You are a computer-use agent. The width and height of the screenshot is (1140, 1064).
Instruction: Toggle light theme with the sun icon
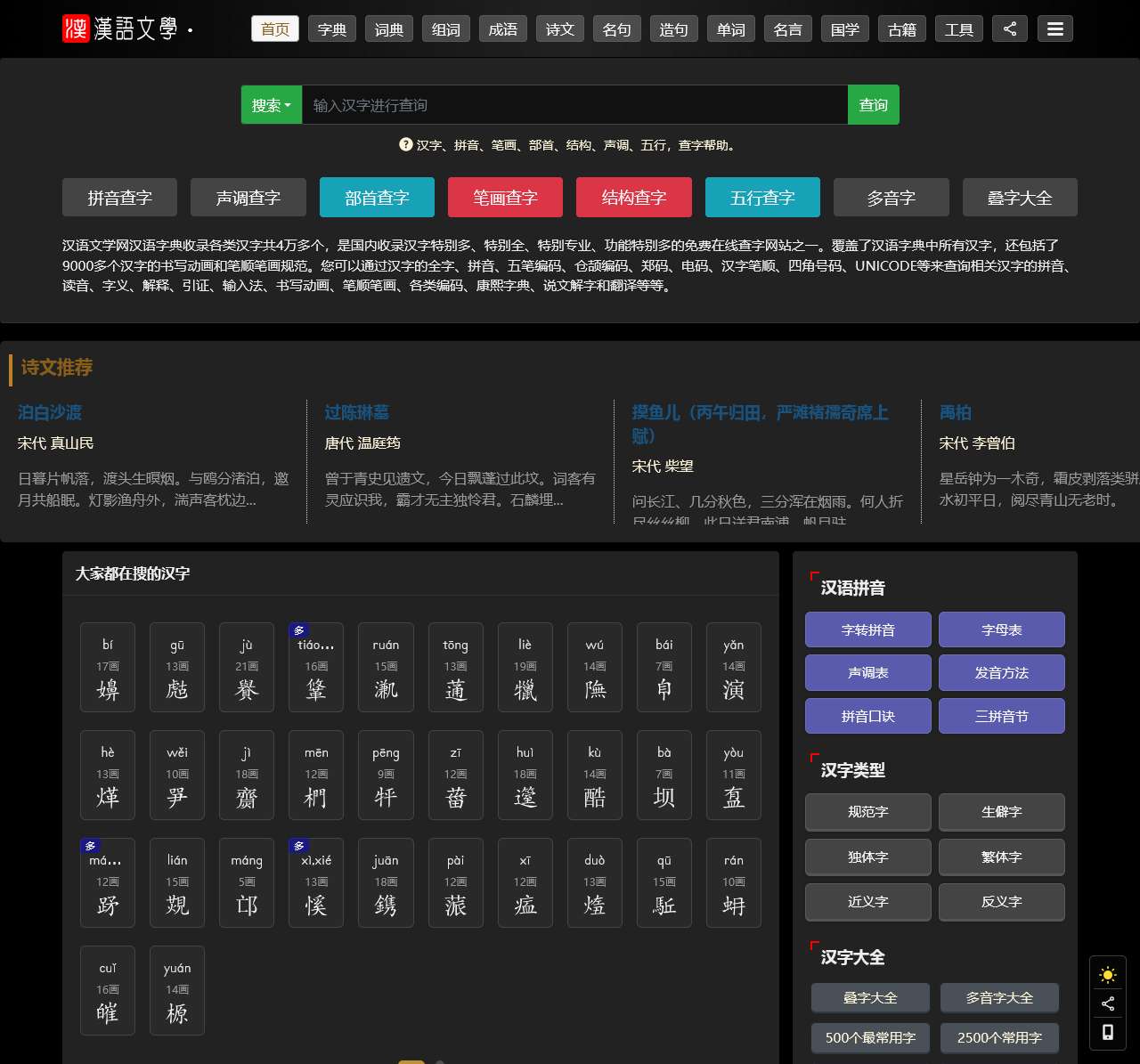[x=1107, y=975]
